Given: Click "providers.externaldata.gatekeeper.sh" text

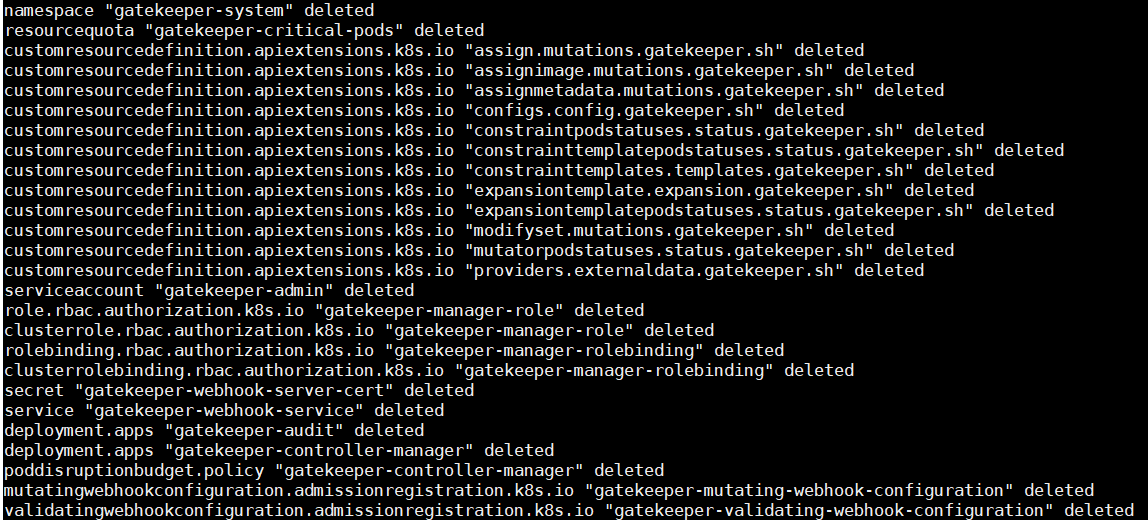Looking at the screenshot, I should point(655,270).
